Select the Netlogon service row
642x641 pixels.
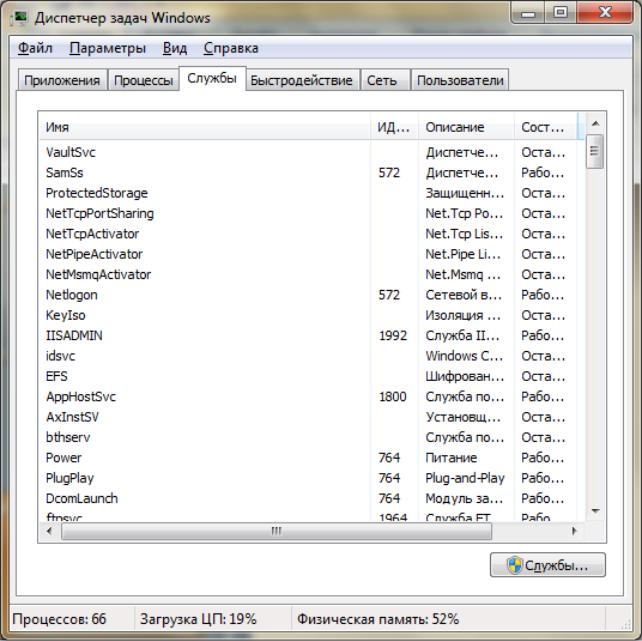coord(308,295)
